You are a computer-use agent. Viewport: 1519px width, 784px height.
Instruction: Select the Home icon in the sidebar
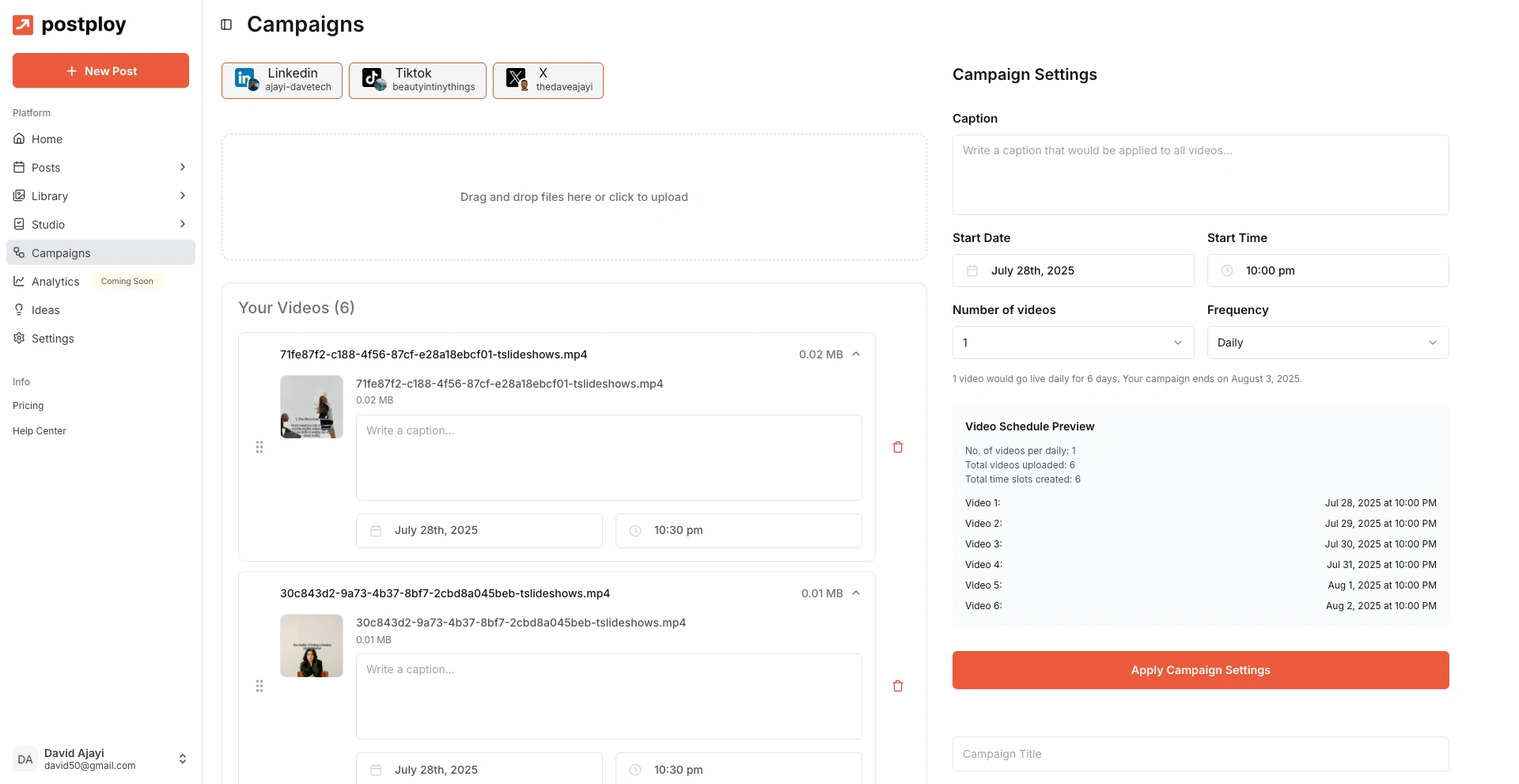point(18,138)
